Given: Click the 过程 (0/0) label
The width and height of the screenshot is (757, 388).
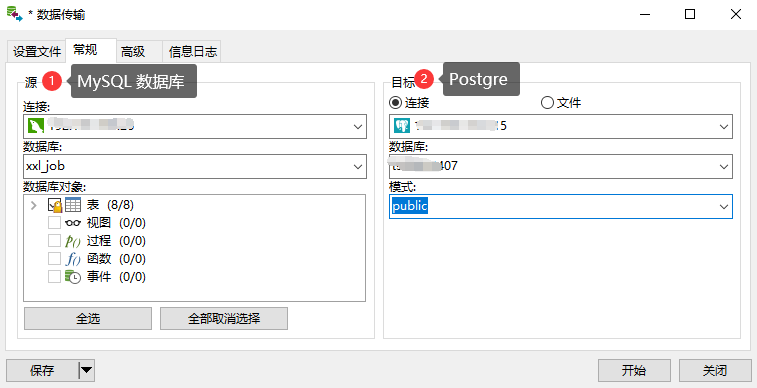Looking at the screenshot, I should pos(116,241).
